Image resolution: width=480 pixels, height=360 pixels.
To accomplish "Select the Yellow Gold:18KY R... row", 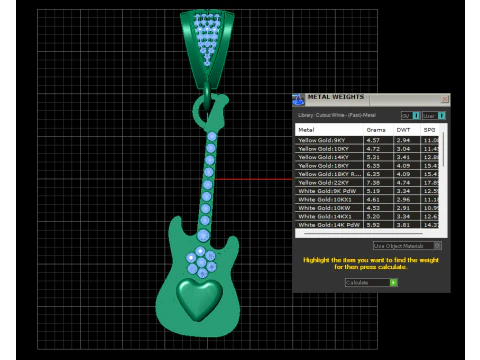I will pyautogui.click(x=367, y=174).
